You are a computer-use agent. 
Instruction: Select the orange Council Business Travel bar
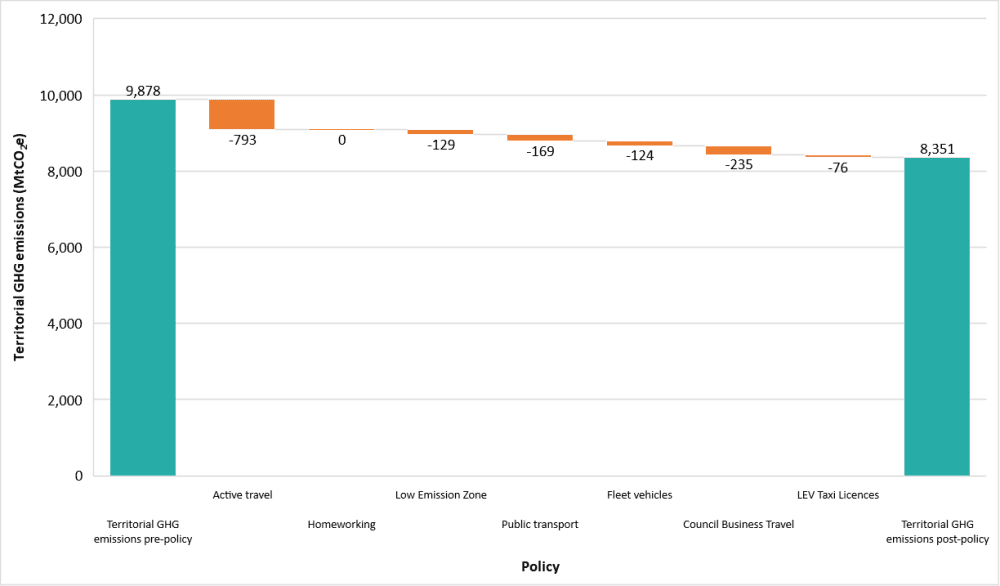click(x=738, y=150)
